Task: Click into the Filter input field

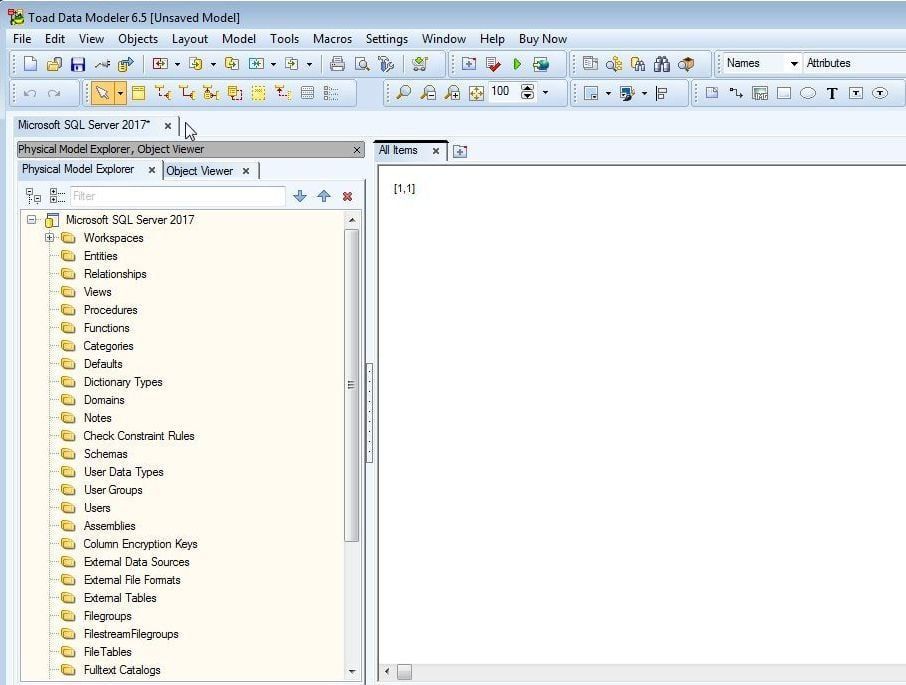Action: pyautogui.click(x=177, y=196)
